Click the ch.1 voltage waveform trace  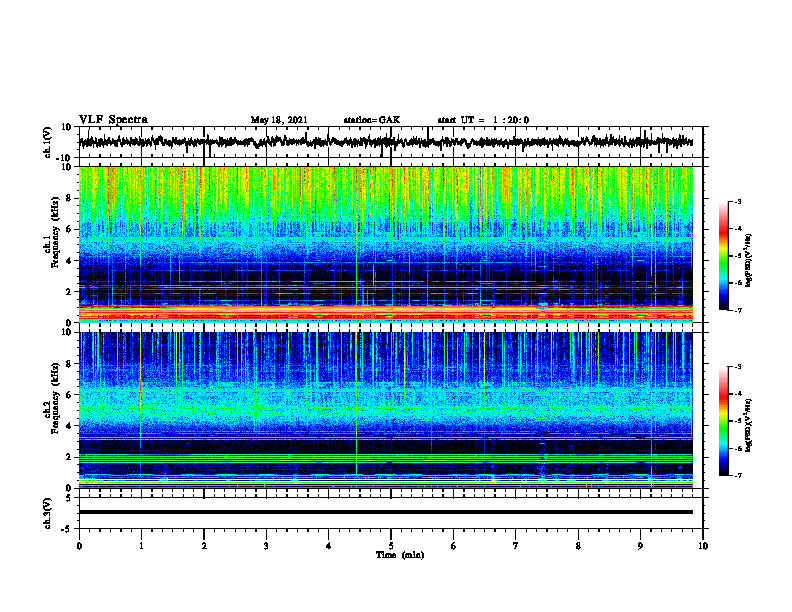tap(386, 142)
